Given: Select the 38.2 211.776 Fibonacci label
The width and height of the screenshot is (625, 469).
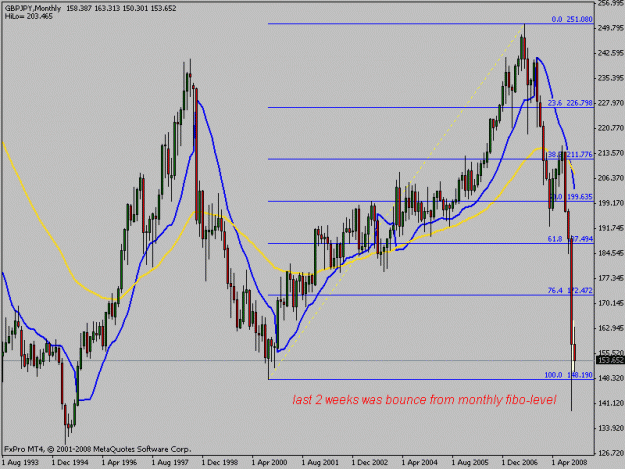Looking at the screenshot, I should point(570,155).
